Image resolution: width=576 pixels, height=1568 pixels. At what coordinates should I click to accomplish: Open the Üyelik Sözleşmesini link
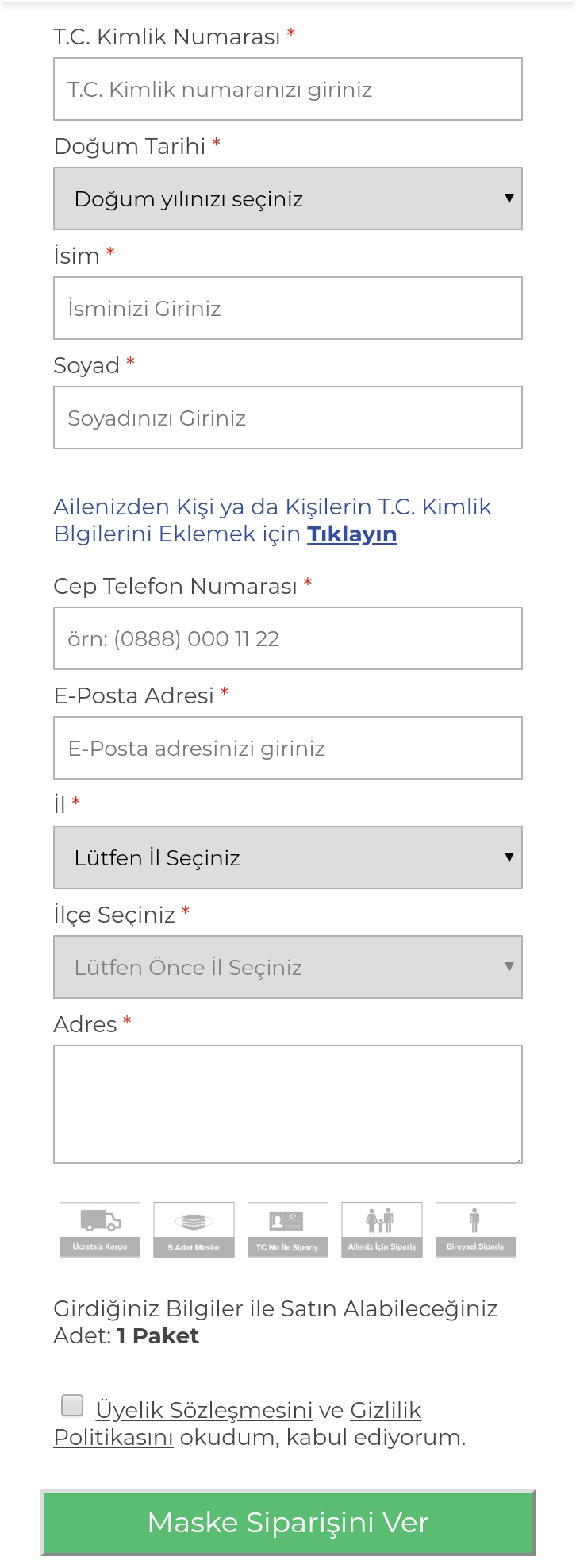tap(204, 1410)
